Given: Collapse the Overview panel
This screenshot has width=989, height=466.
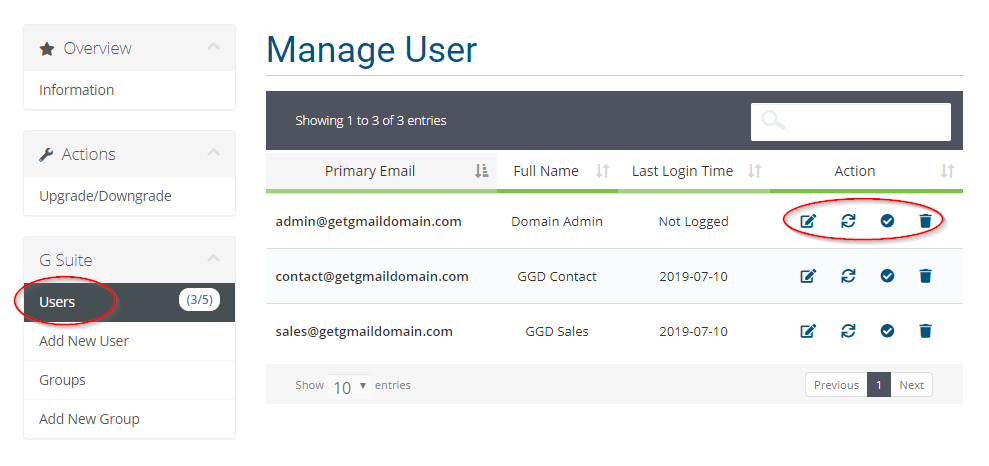Looking at the screenshot, I should point(214,47).
